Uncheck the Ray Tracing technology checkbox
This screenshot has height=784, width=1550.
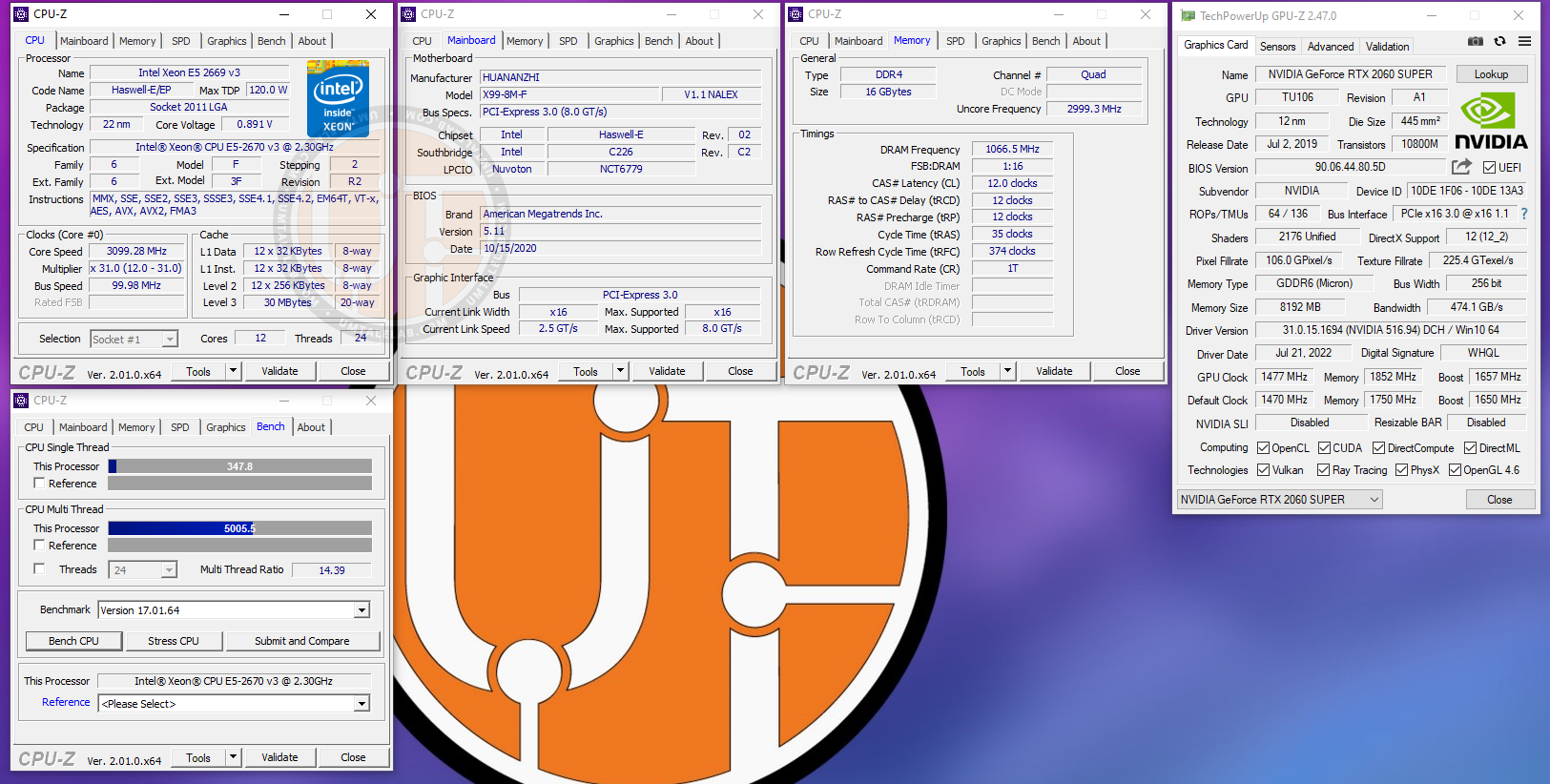tap(1323, 470)
